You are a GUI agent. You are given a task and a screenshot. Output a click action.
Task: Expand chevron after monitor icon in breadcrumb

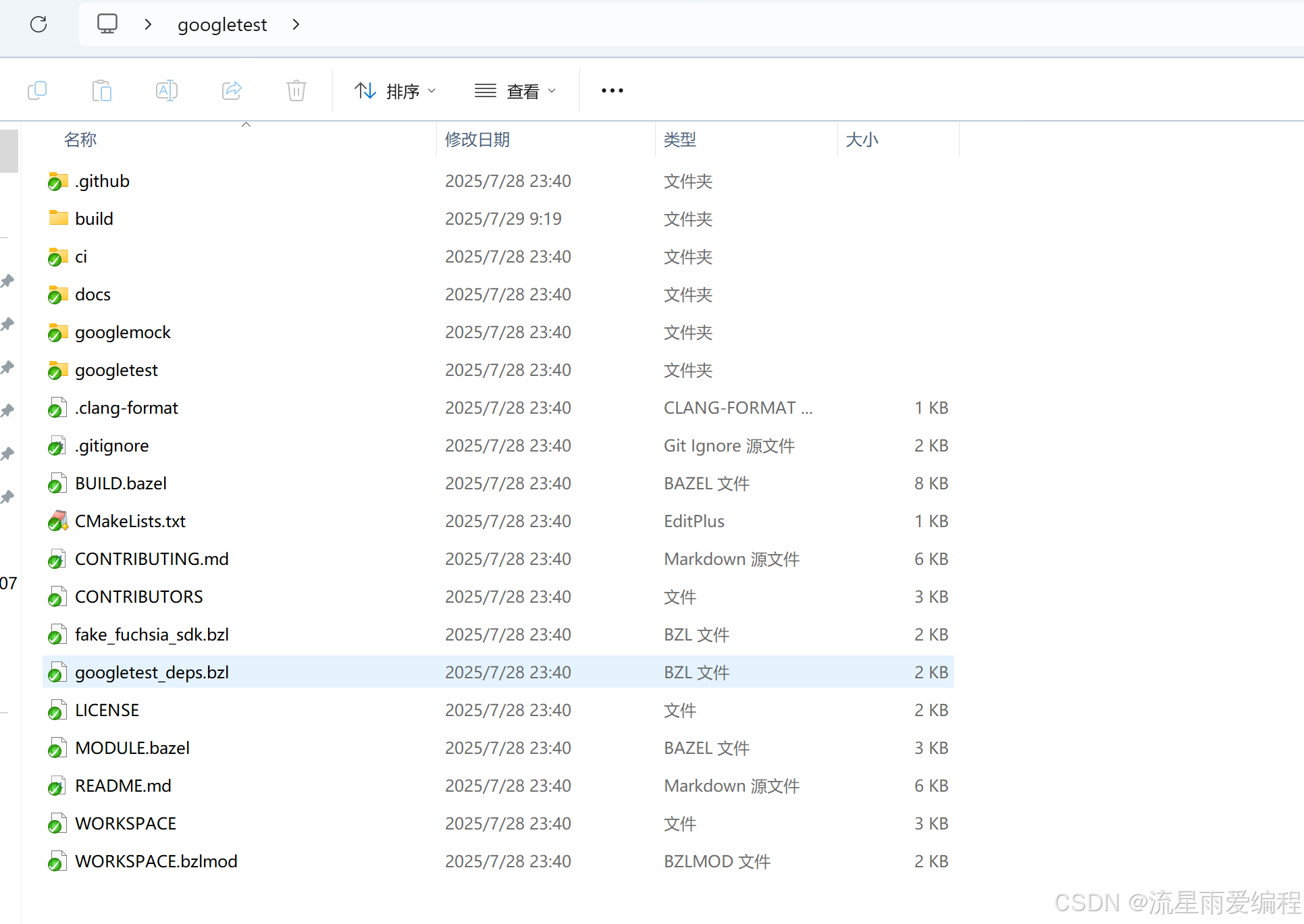(149, 24)
